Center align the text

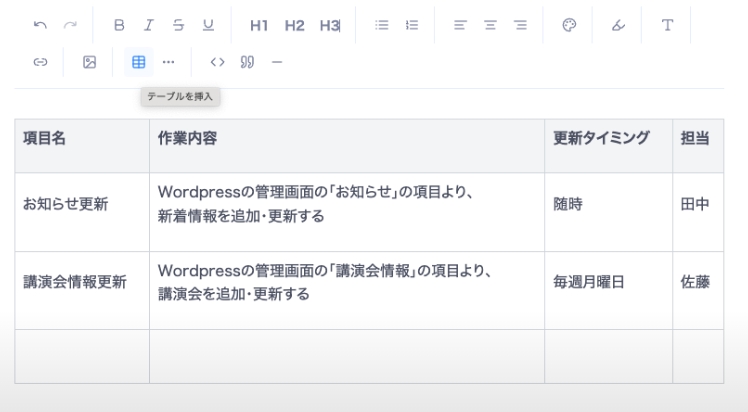click(x=490, y=25)
